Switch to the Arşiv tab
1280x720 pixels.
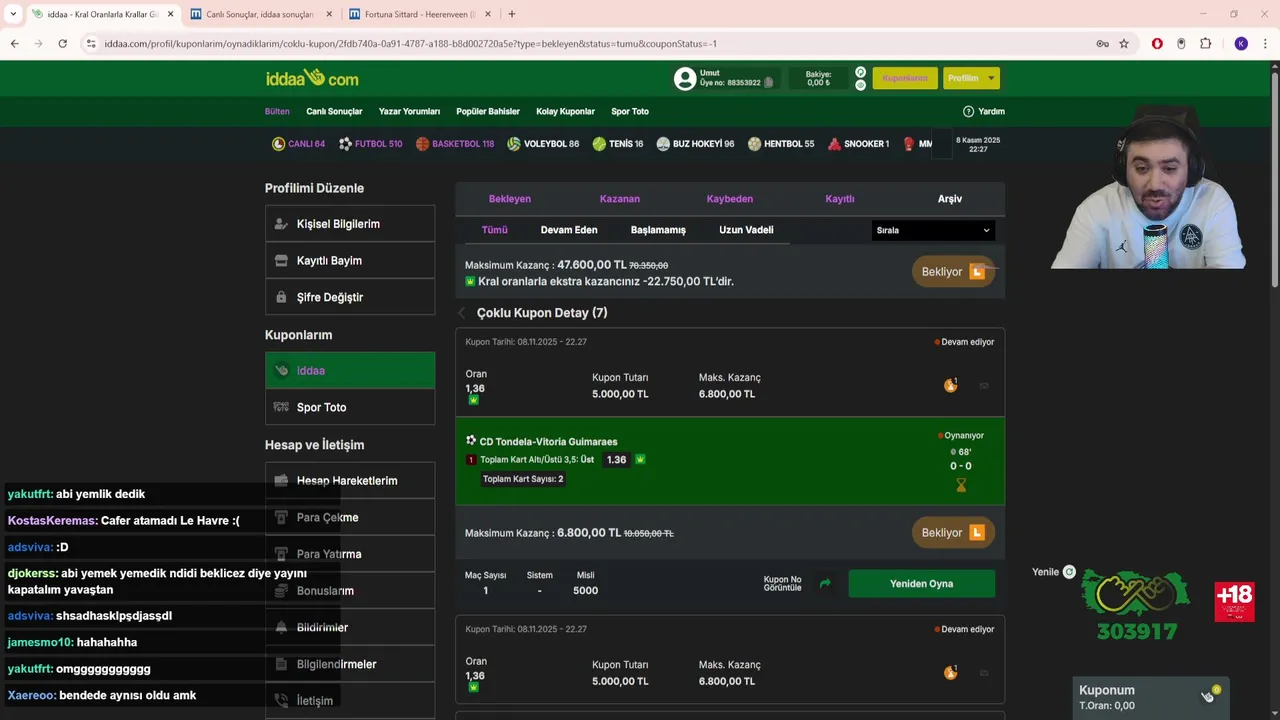pos(950,199)
